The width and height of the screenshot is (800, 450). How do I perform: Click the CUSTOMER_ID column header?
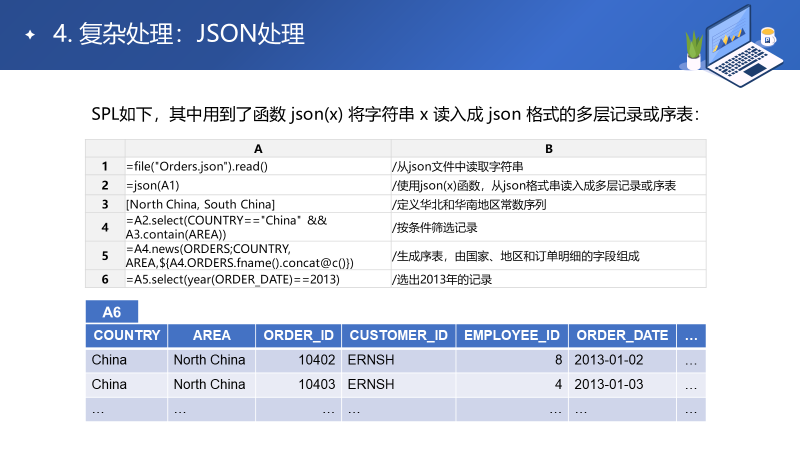[398, 335]
